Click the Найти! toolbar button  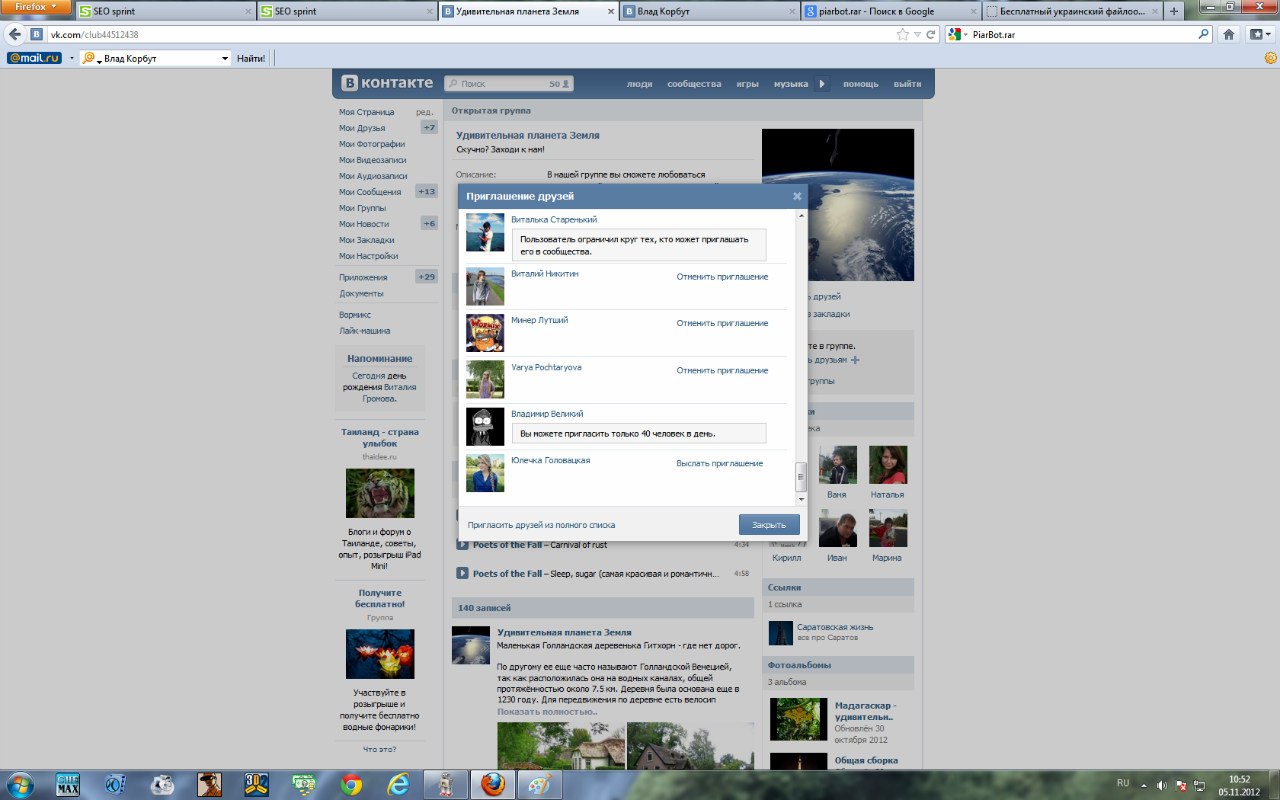coord(251,58)
